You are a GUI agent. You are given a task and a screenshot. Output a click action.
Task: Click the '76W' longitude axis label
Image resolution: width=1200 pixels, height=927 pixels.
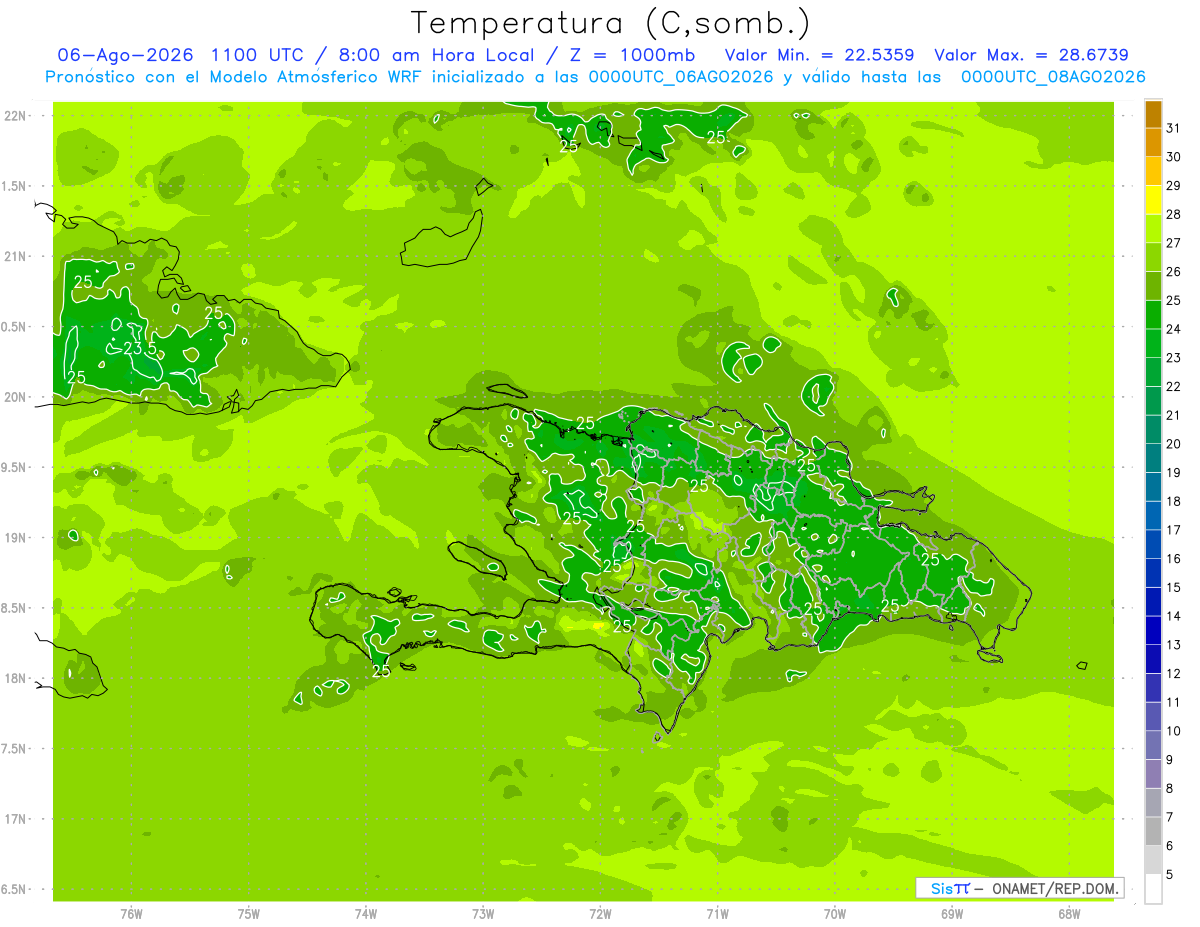131,914
